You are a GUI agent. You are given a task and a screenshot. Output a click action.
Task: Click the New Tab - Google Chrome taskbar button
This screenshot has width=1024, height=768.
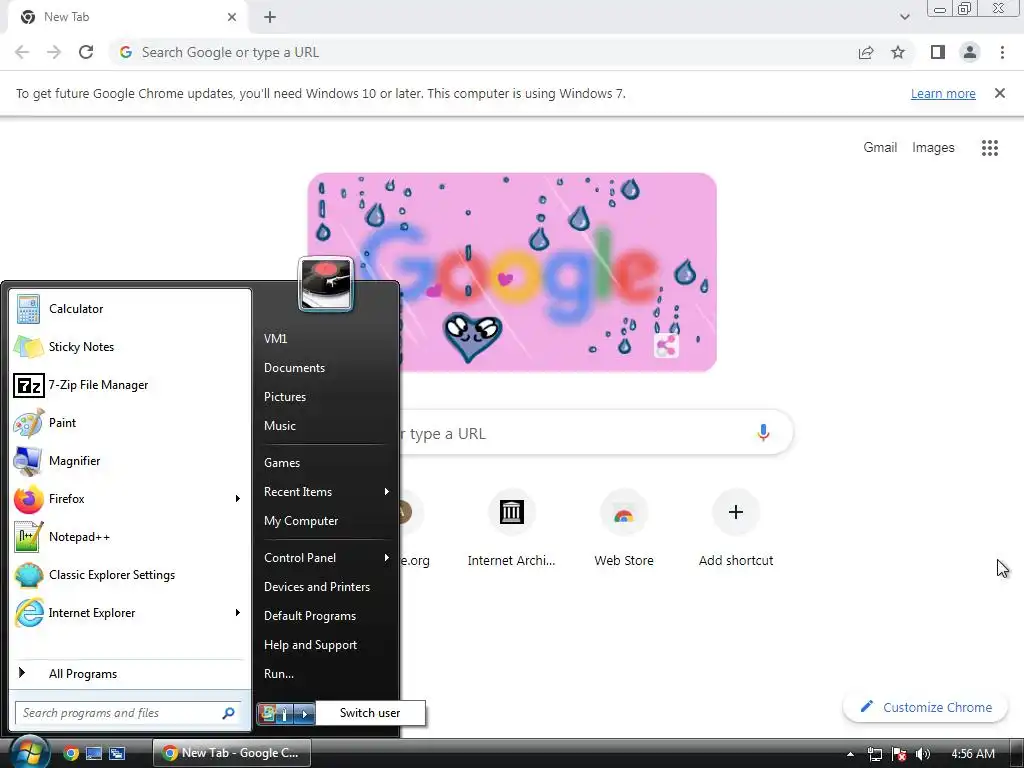(x=232, y=753)
